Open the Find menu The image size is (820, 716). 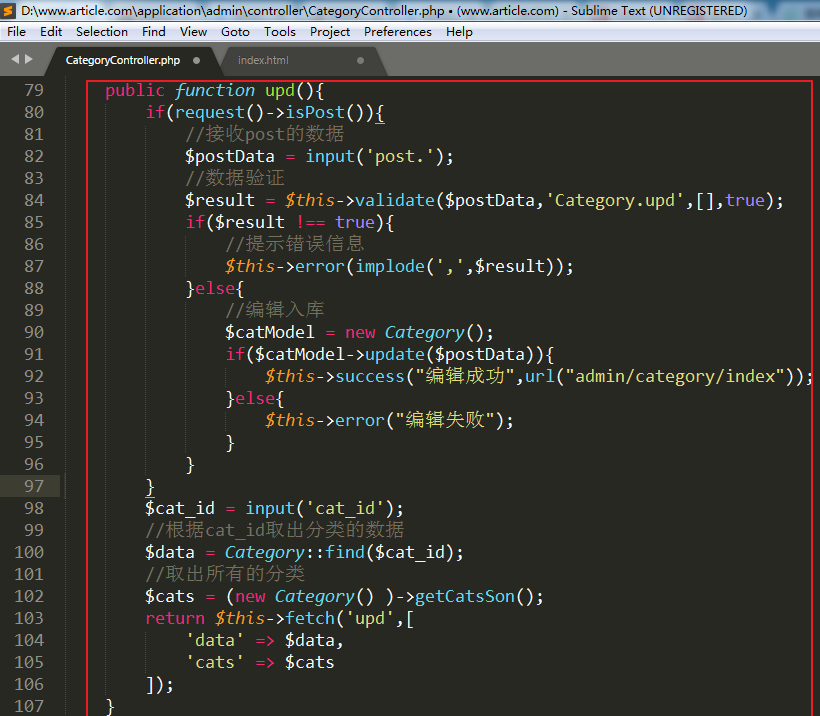tap(154, 32)
